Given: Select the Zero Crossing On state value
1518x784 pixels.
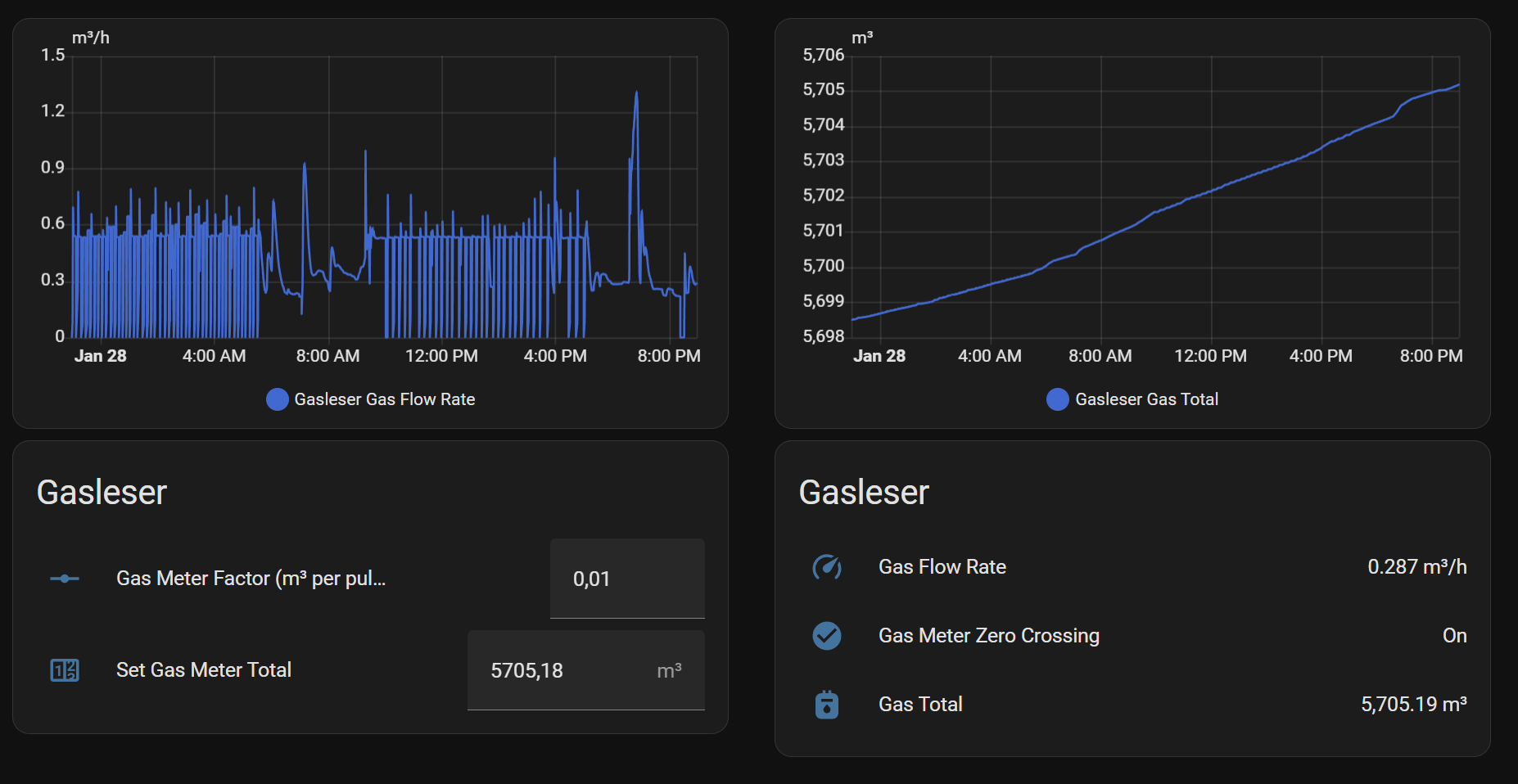Looking at the screenshot, I should click(1454, 636).
